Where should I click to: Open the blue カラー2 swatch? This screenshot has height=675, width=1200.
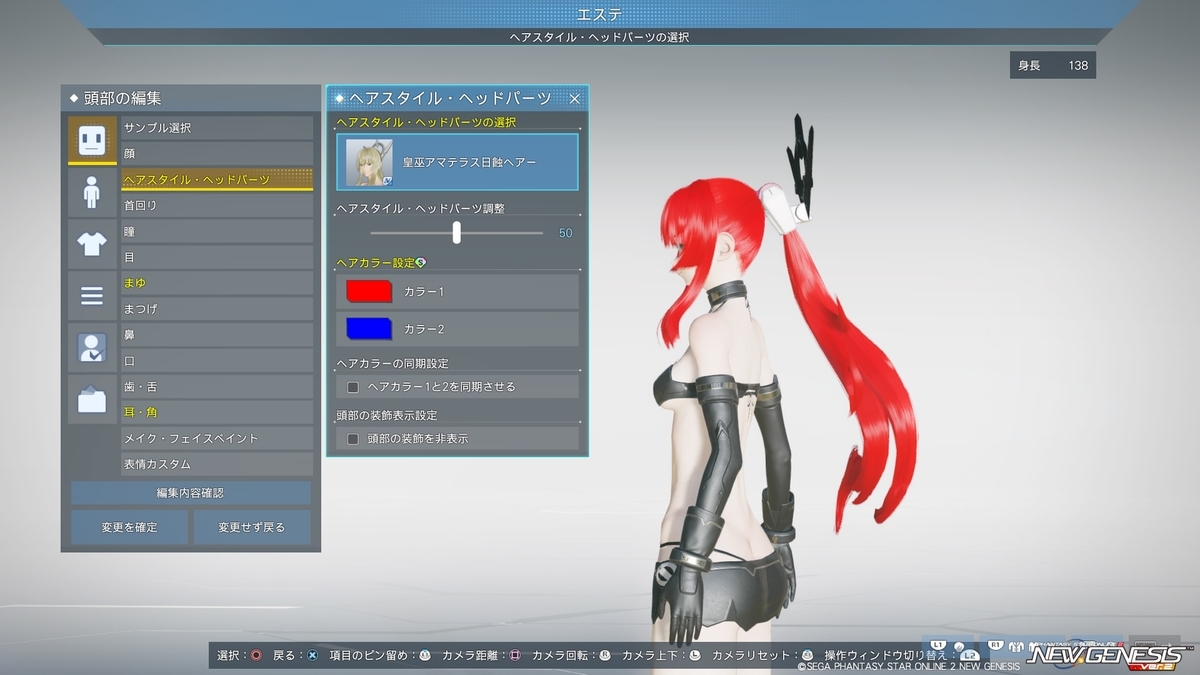tap(369, 329)
